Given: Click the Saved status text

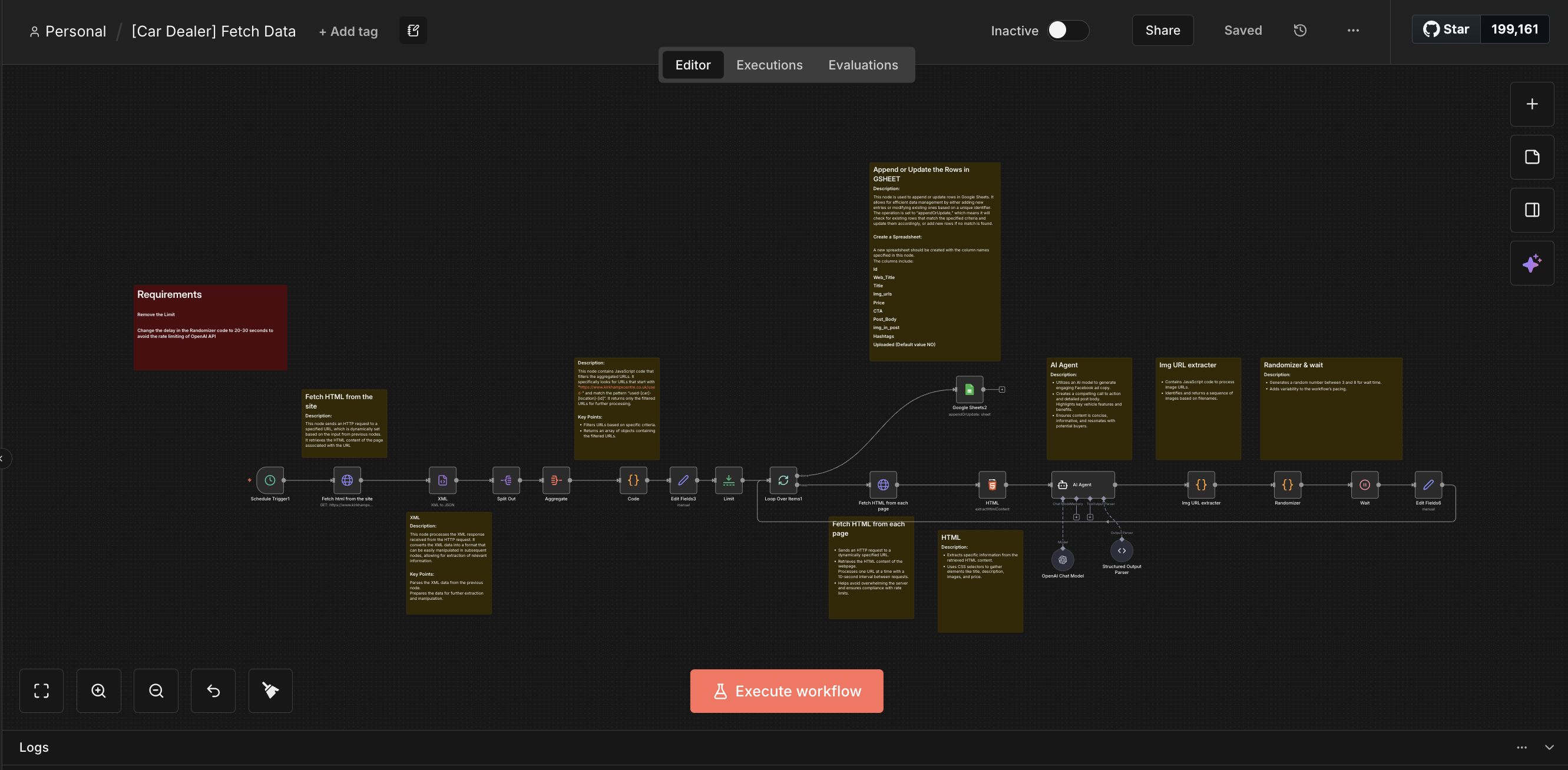Looking at the screenshot, I should click(1243, 31).
